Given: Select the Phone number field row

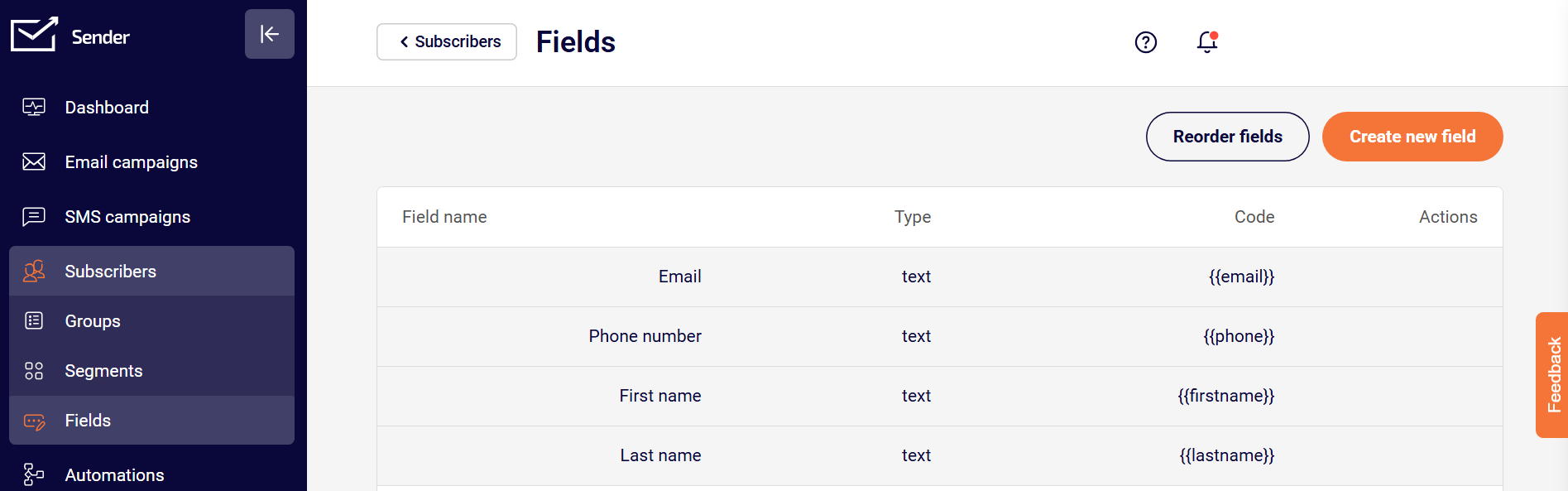Looking at the screenshot, I should [645, 336].
